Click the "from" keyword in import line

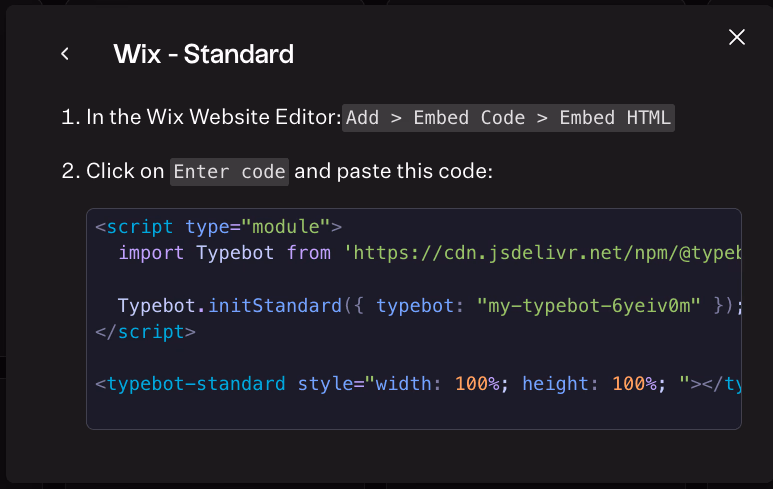point(308,253)
